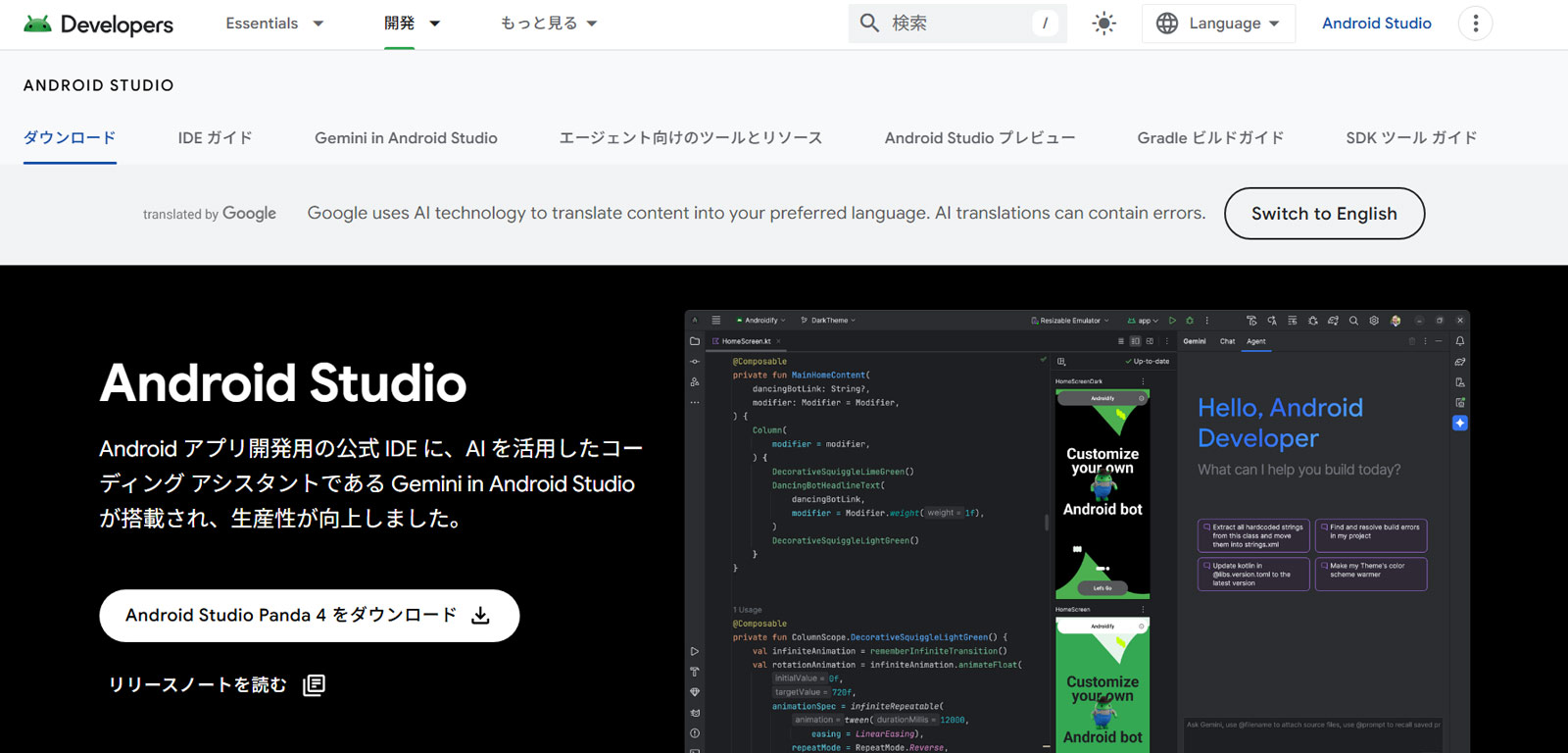
Task: Open the app run configuration dropdown in IDE
Action: (x=1143, y=321)
